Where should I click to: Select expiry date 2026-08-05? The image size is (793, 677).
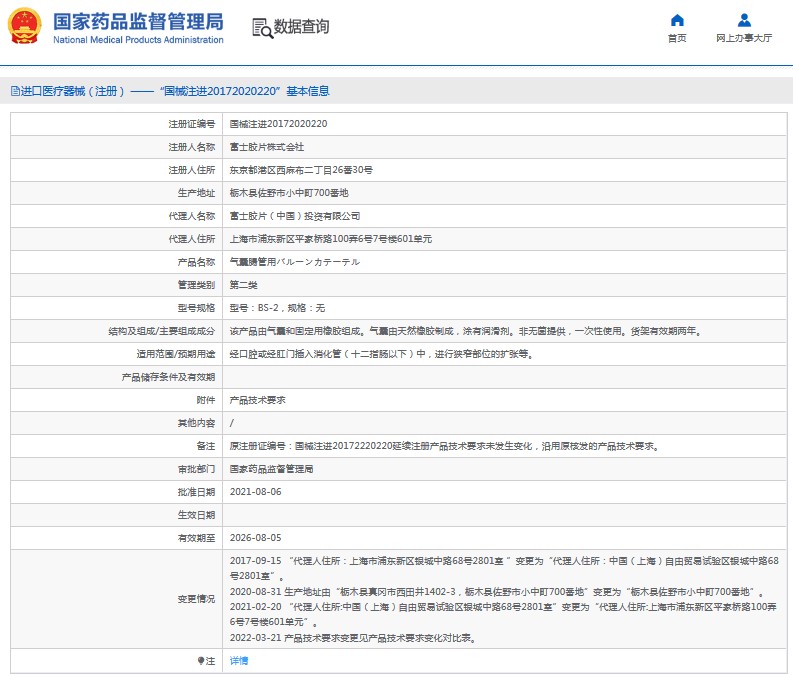click(255, 538)
